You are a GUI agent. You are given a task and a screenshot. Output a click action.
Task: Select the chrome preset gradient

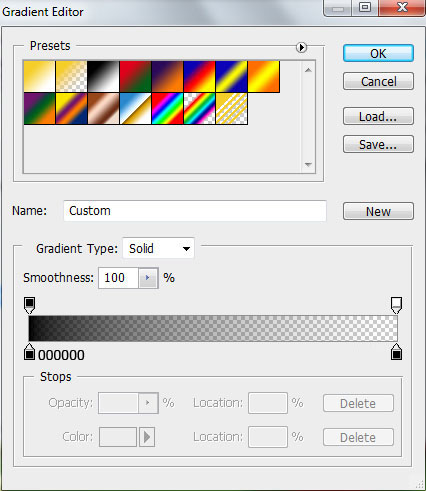(135, 109)
